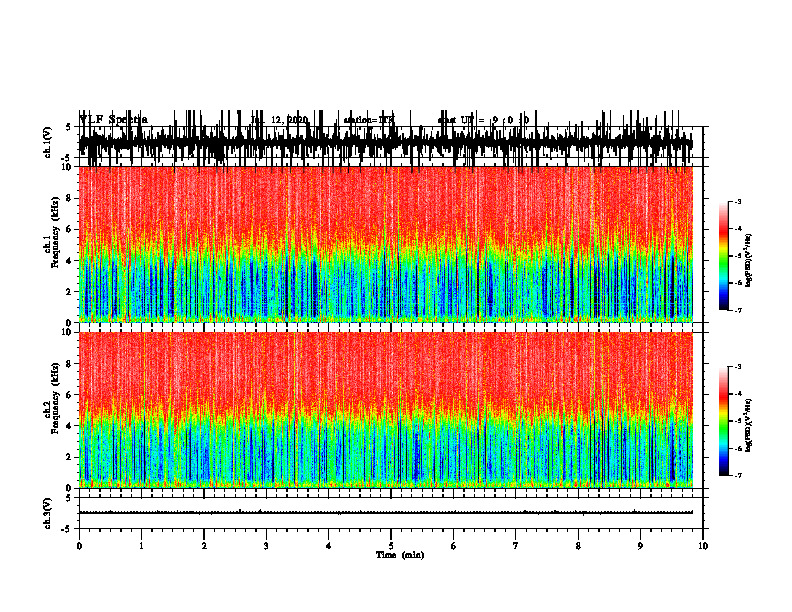Image resolution: width=792 pixels, height=612 pixels.
Task: Click time axis tick label '10'
Action: (x=703, y=546)
